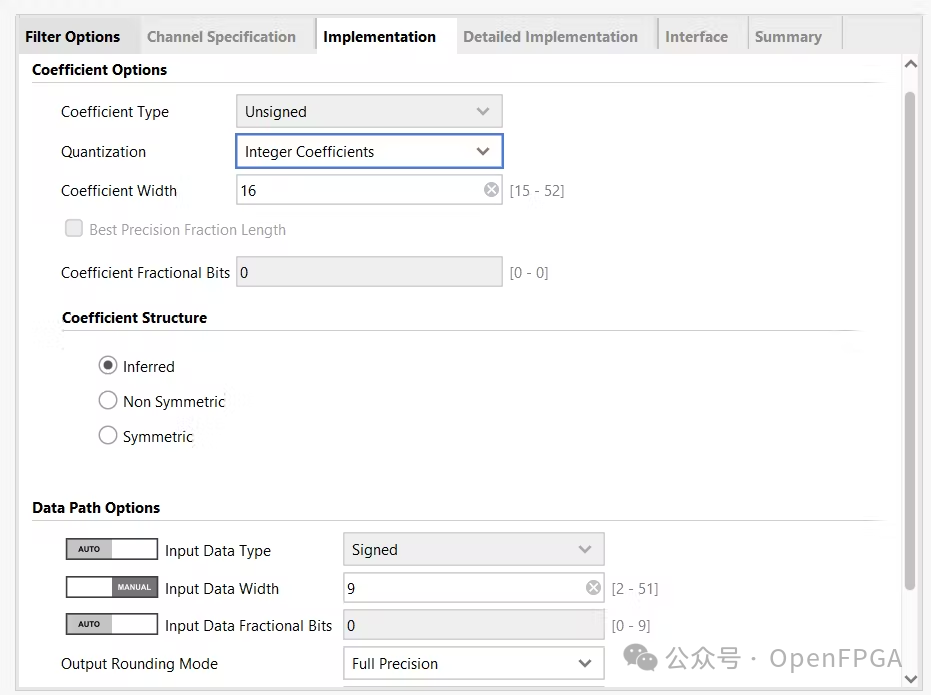
Task: Go to the Interface tab
Action: [x=696, y=37]
